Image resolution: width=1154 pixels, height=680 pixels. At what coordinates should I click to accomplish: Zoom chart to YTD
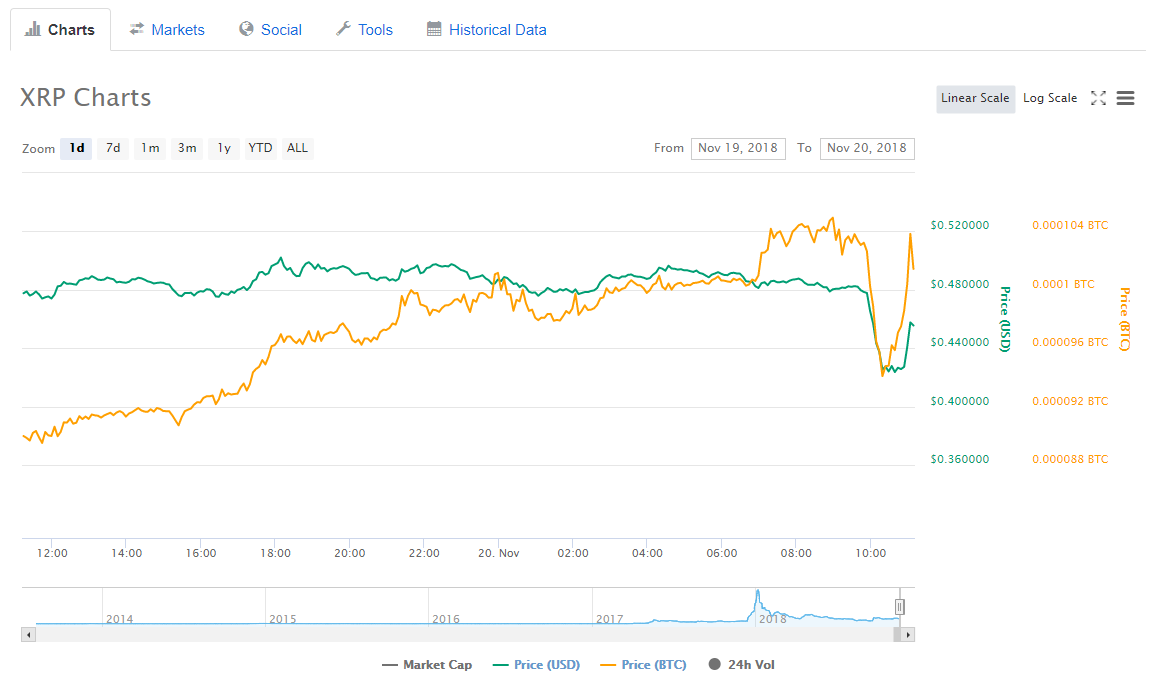tap(260, 148)
